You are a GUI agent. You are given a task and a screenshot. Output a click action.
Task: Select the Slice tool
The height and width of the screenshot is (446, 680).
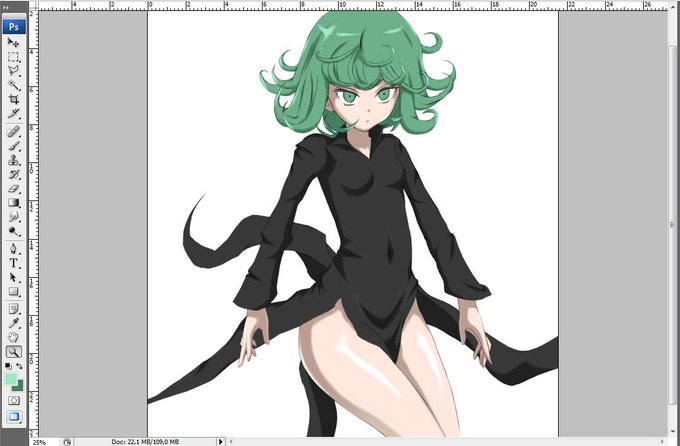coord(13,114)
